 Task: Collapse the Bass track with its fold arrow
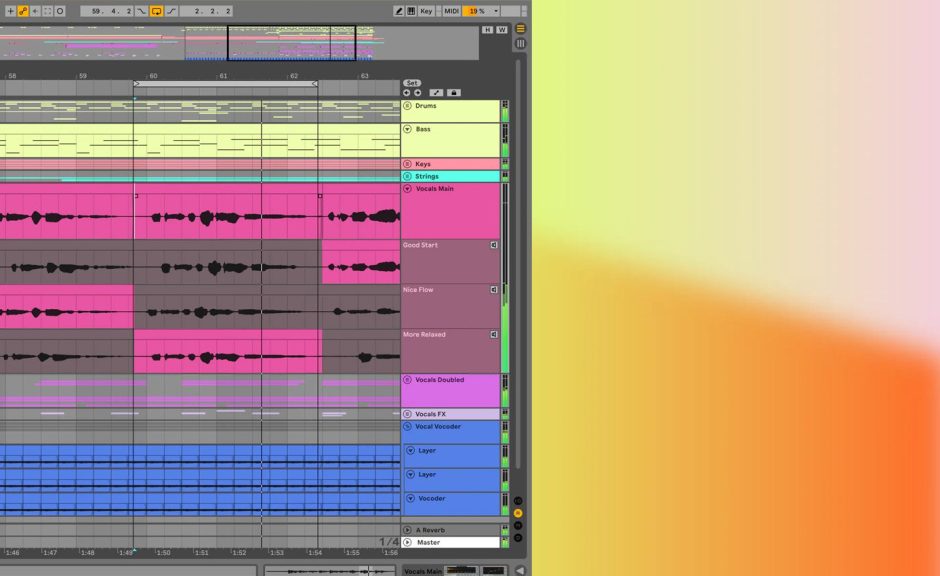407,129
